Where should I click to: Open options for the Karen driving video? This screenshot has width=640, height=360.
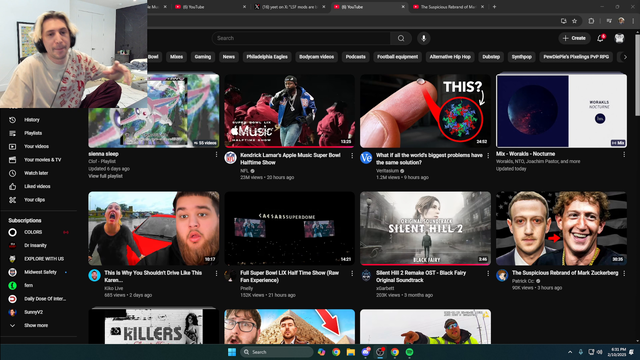click(x=216, y=273)
